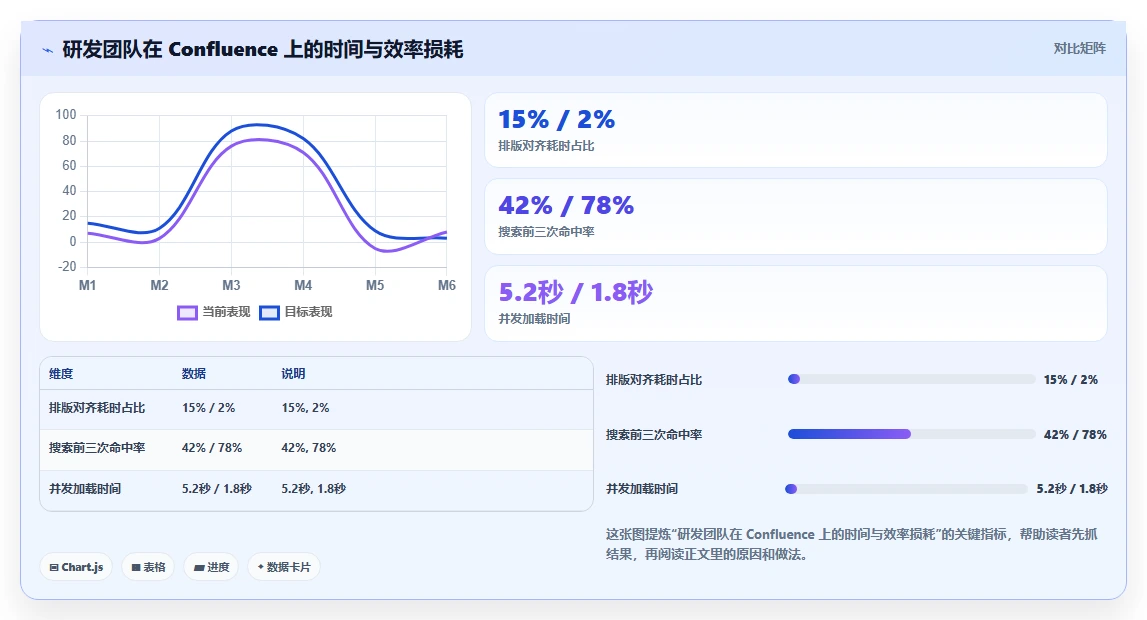Screen dimensions: 1147x620
Task: Click the M2 axis label on chart
Action: click(x=159, y=285)
